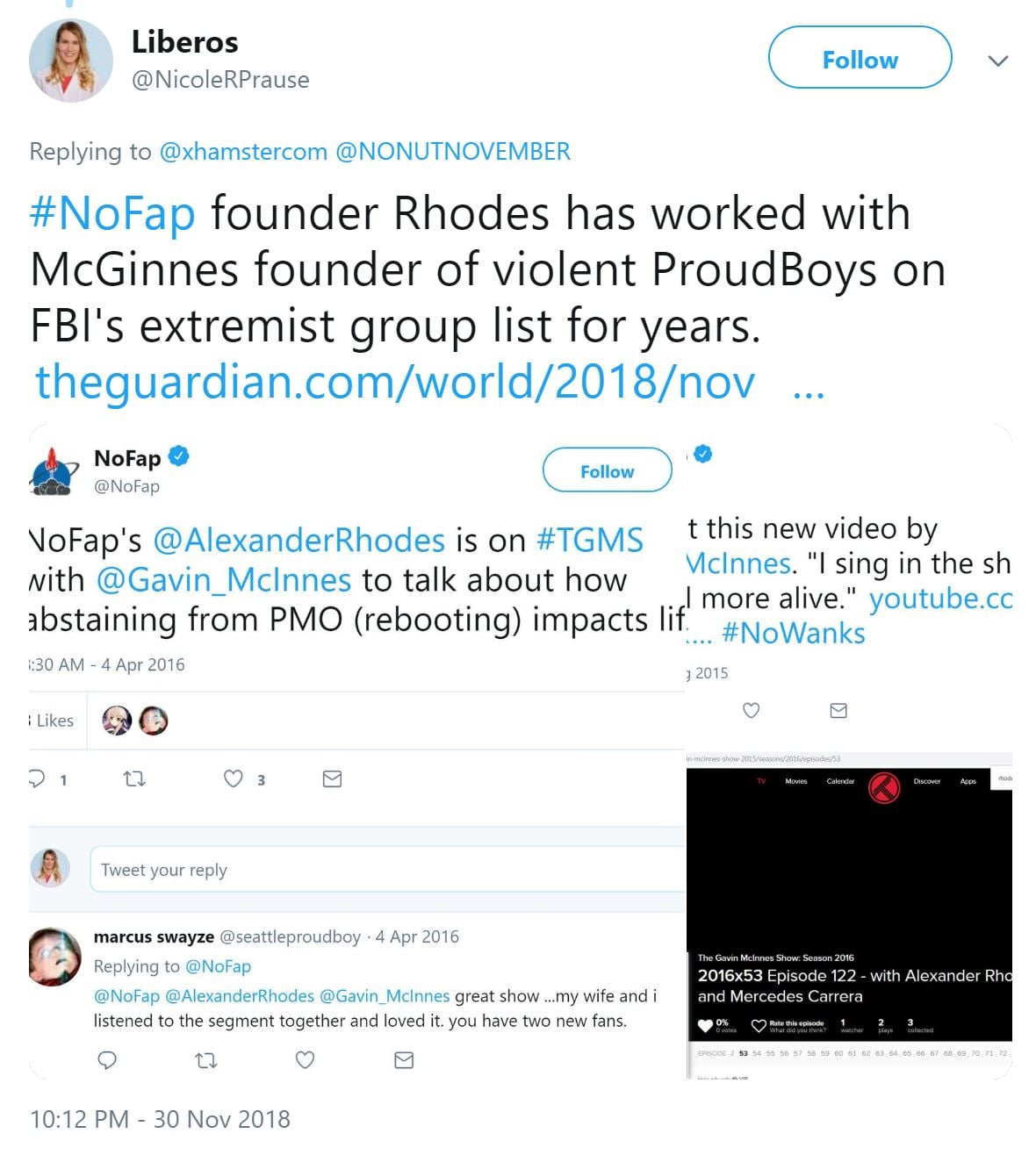Click into the Tweet your reply field

[x=387, y=870]
